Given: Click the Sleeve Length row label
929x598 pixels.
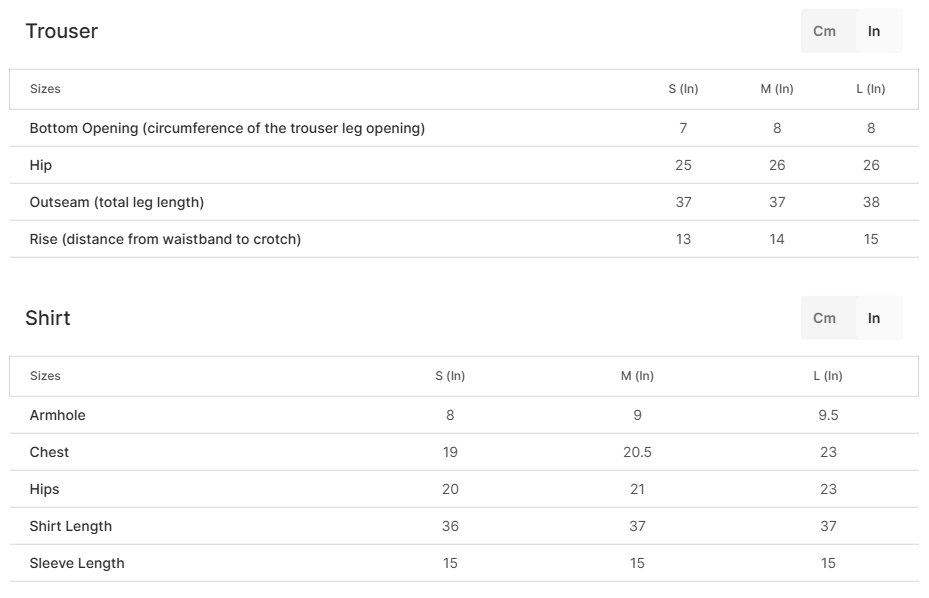Looking at the screenshot, I should point(77,563).
